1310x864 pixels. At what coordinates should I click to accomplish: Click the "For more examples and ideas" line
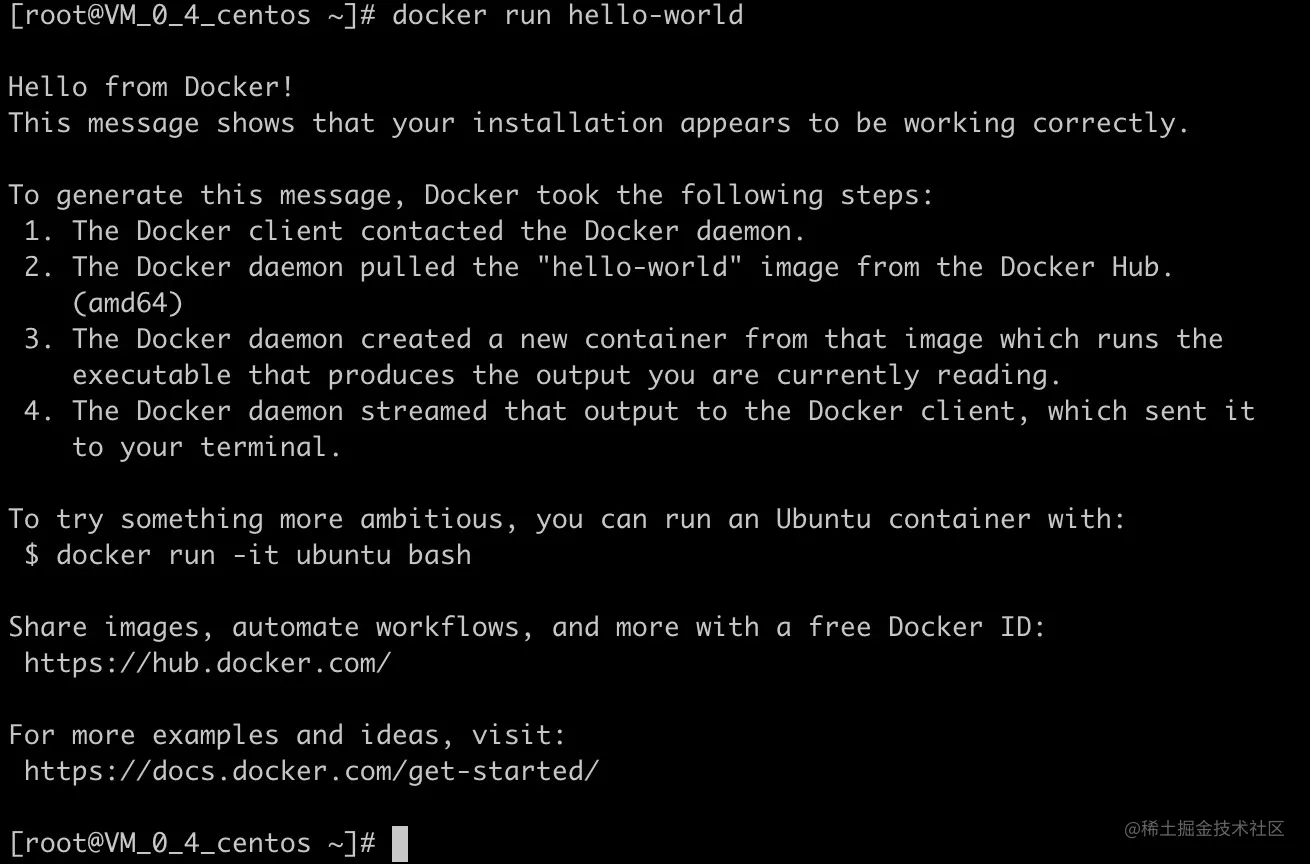pos(287,735)
